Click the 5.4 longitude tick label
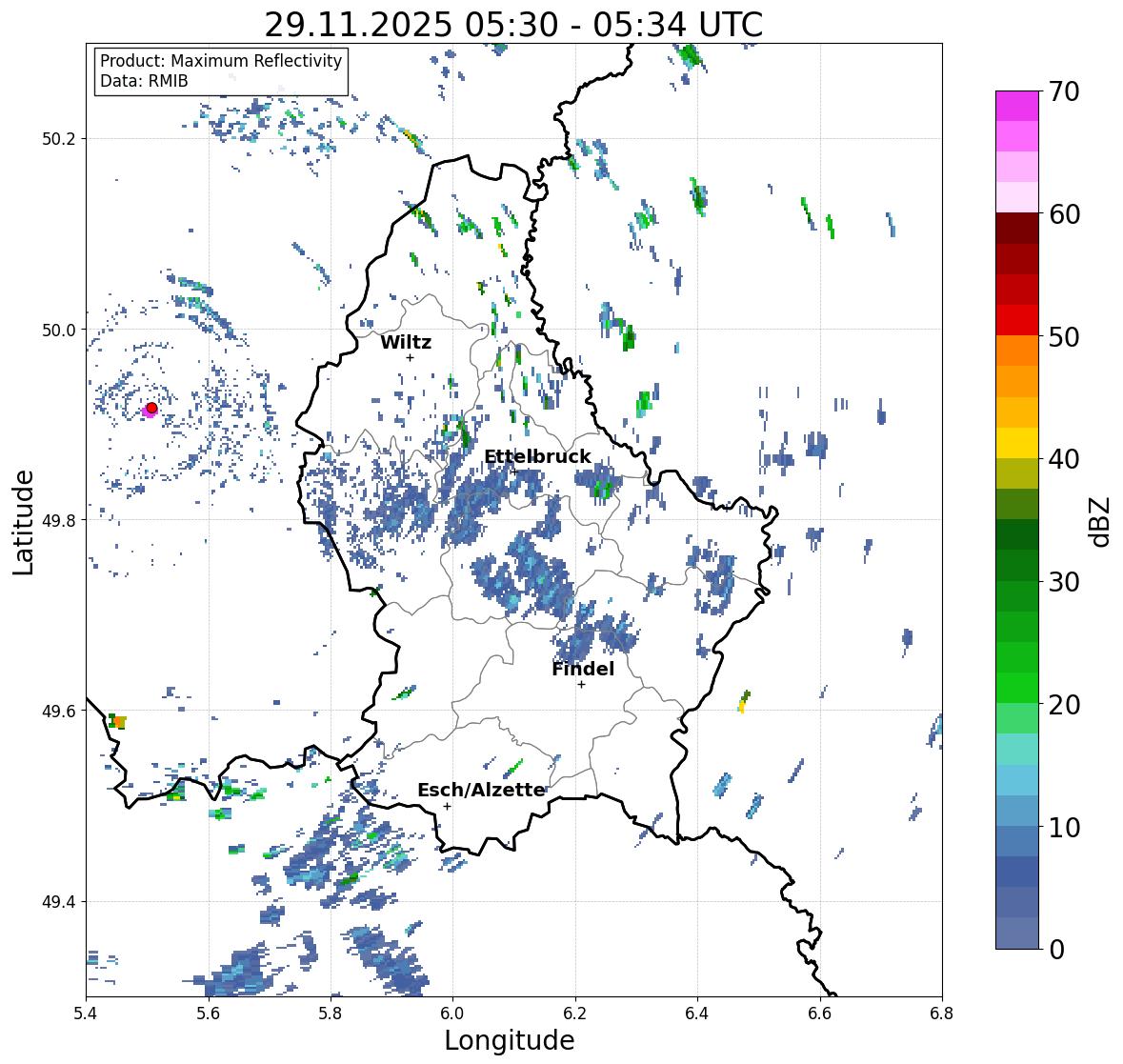 (x=86, y=1014)
